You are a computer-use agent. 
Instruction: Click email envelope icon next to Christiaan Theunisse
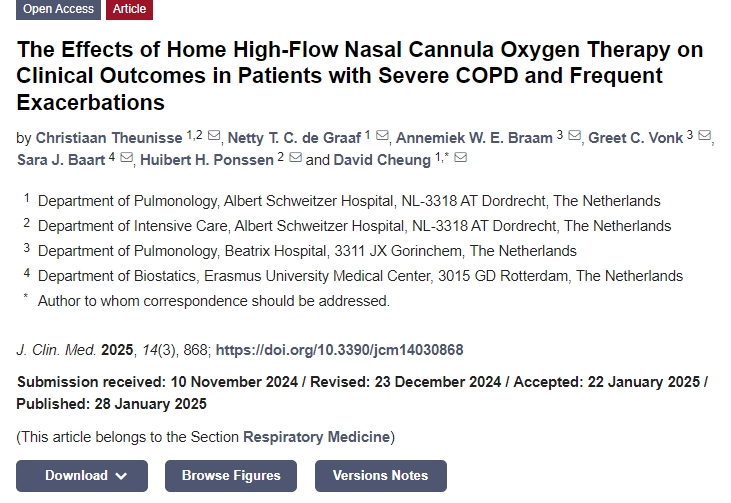(x=214, y=137)
